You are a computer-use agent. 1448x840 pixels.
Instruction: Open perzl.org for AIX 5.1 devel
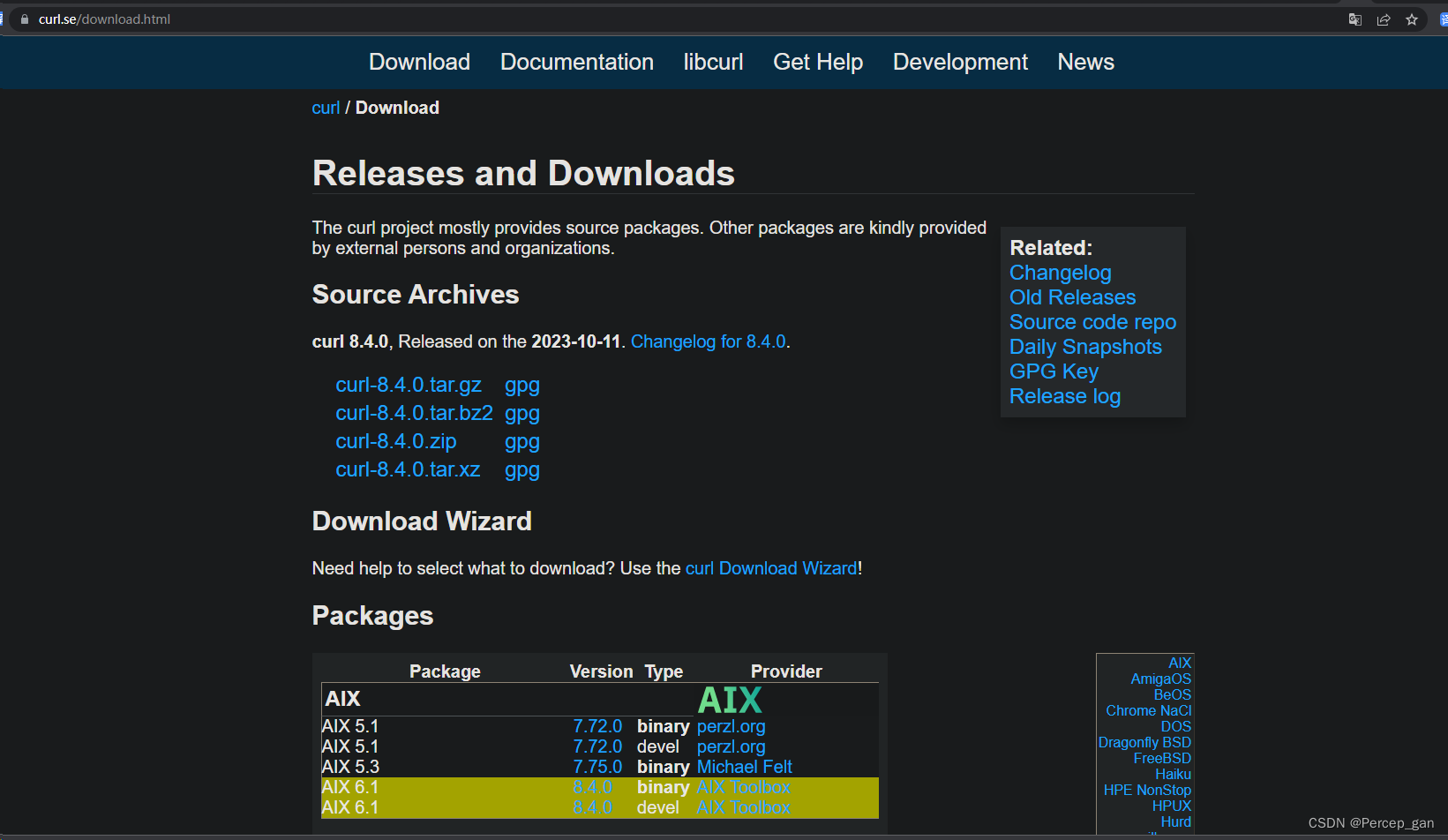[731, 746]
